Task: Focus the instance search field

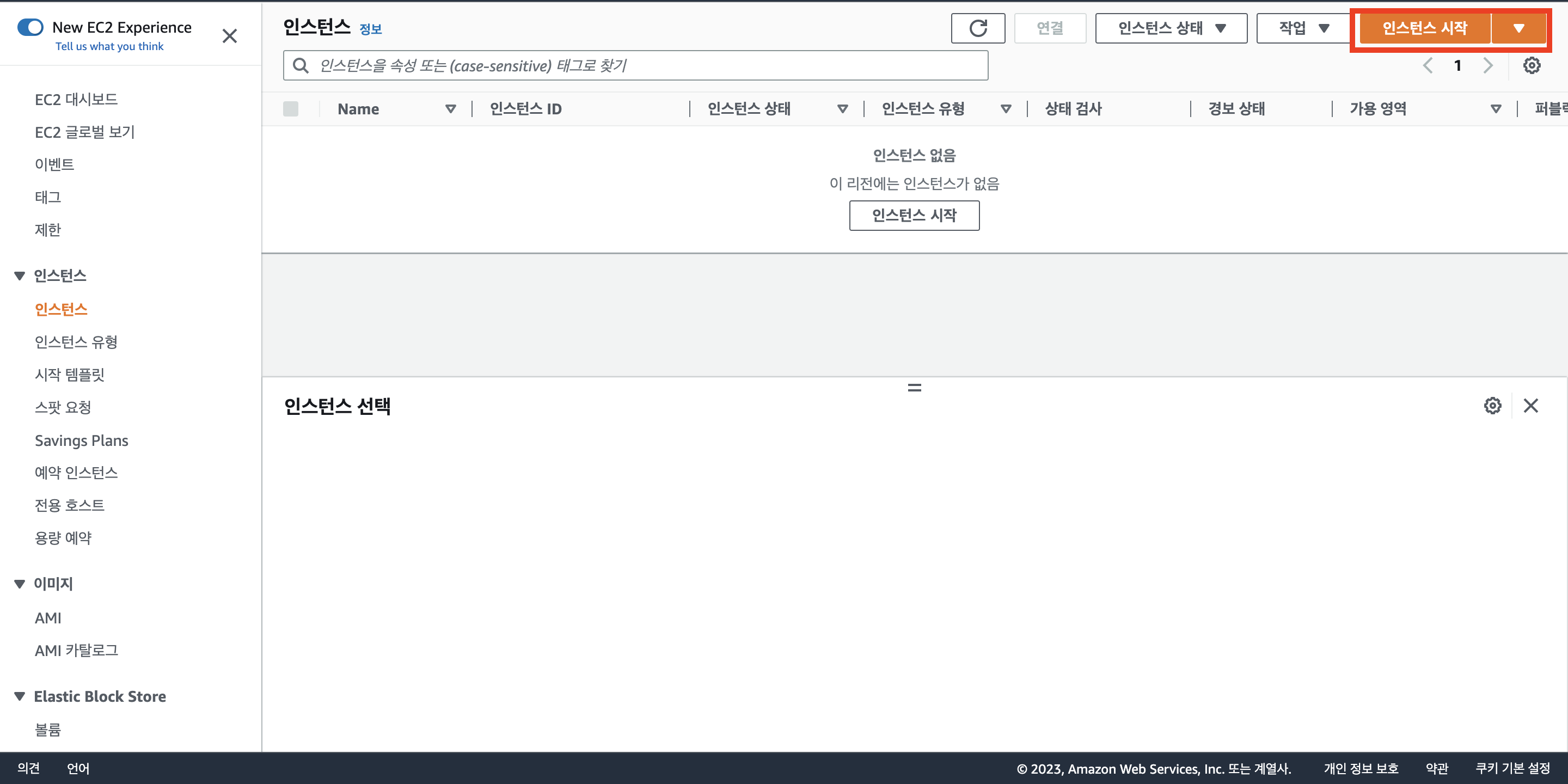Action: click(x=635, y=65)
